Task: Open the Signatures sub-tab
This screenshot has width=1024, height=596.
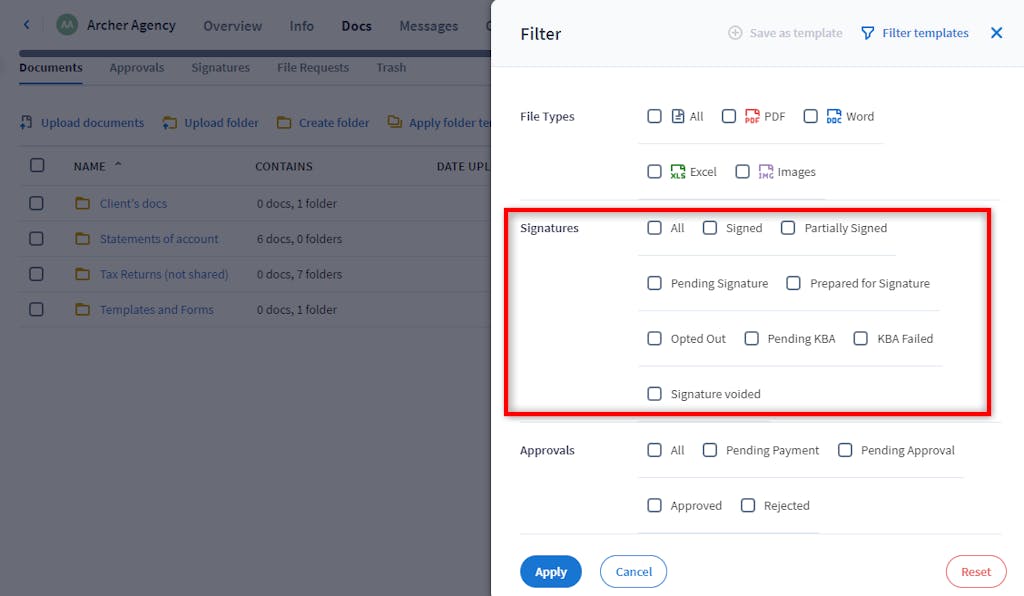Action: (221, 68)
